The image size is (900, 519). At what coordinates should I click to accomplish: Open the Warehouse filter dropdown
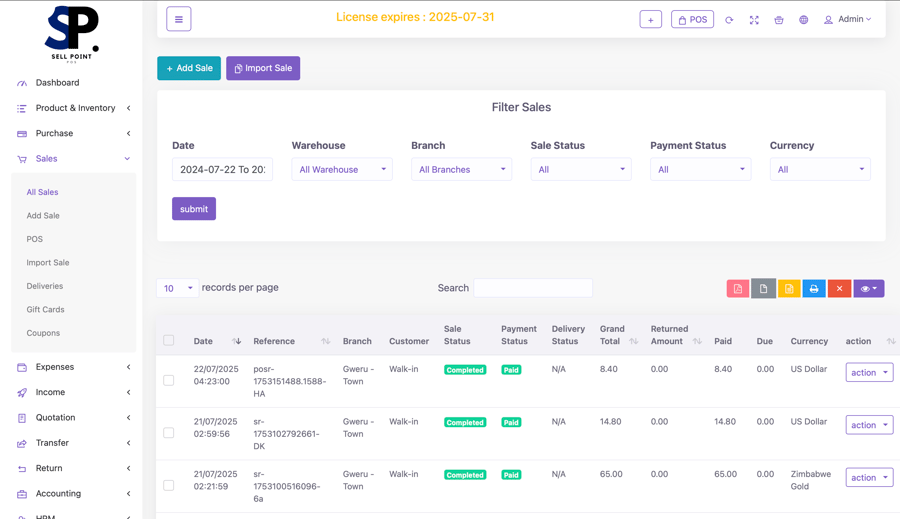pyautogui.click(x=342, y=170)
